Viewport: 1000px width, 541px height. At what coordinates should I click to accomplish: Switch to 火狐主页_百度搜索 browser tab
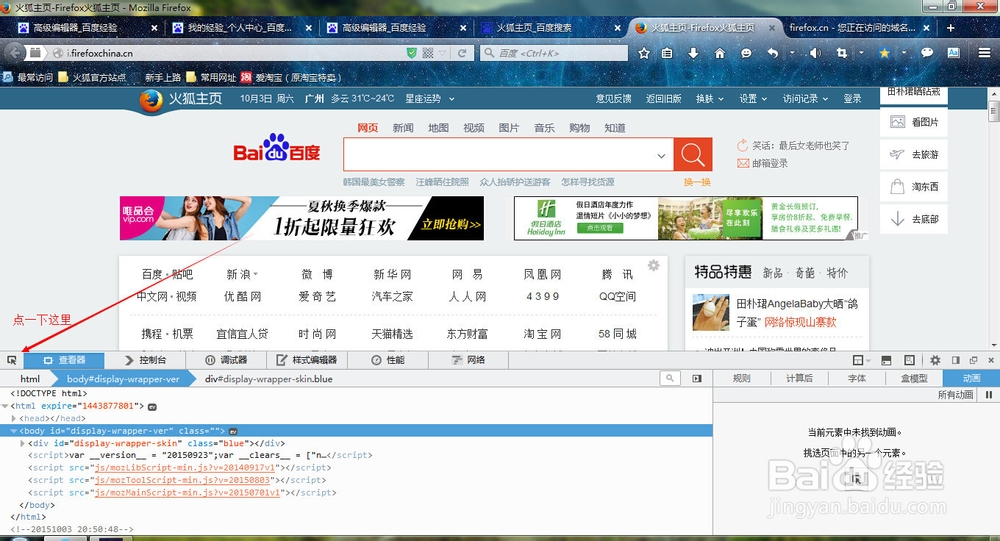pos(550,27)
